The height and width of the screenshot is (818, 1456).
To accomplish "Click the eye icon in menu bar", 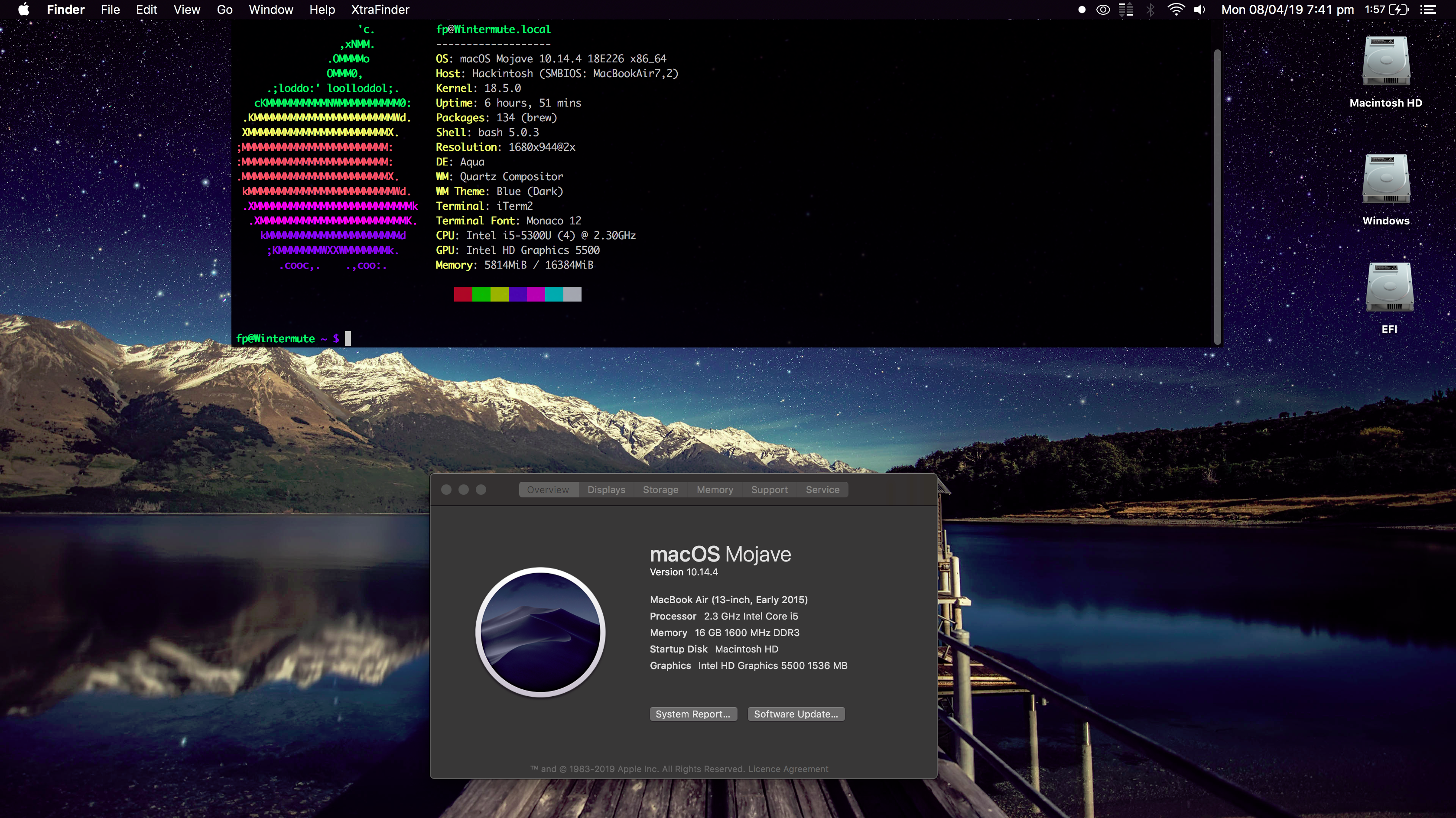I will pyautogui.click(x=1103, y=10).
